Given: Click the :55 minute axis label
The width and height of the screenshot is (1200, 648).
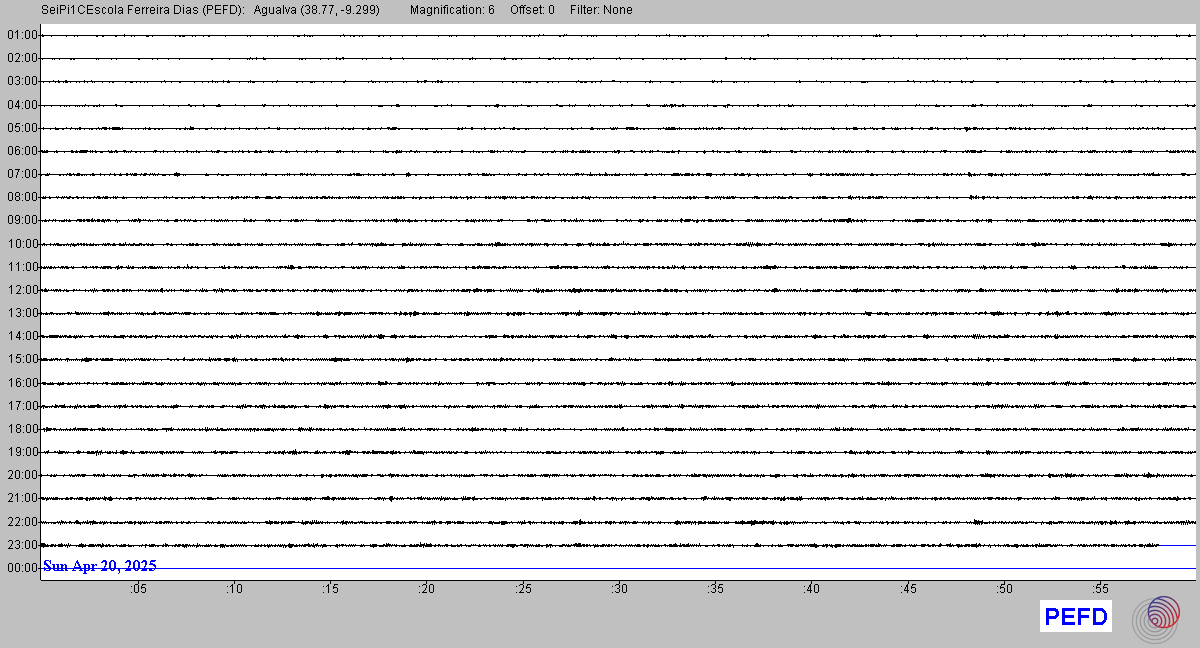Looking at the screenshot, I should click(x=1100, y=590).
